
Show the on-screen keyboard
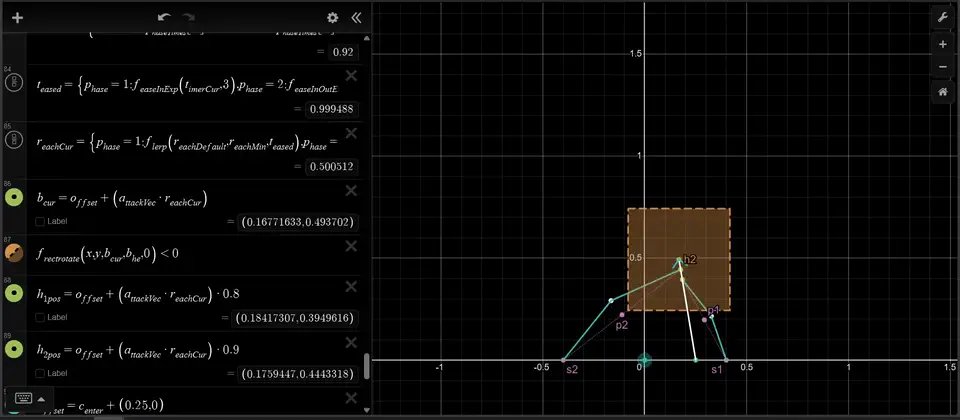tap(23, 399)
